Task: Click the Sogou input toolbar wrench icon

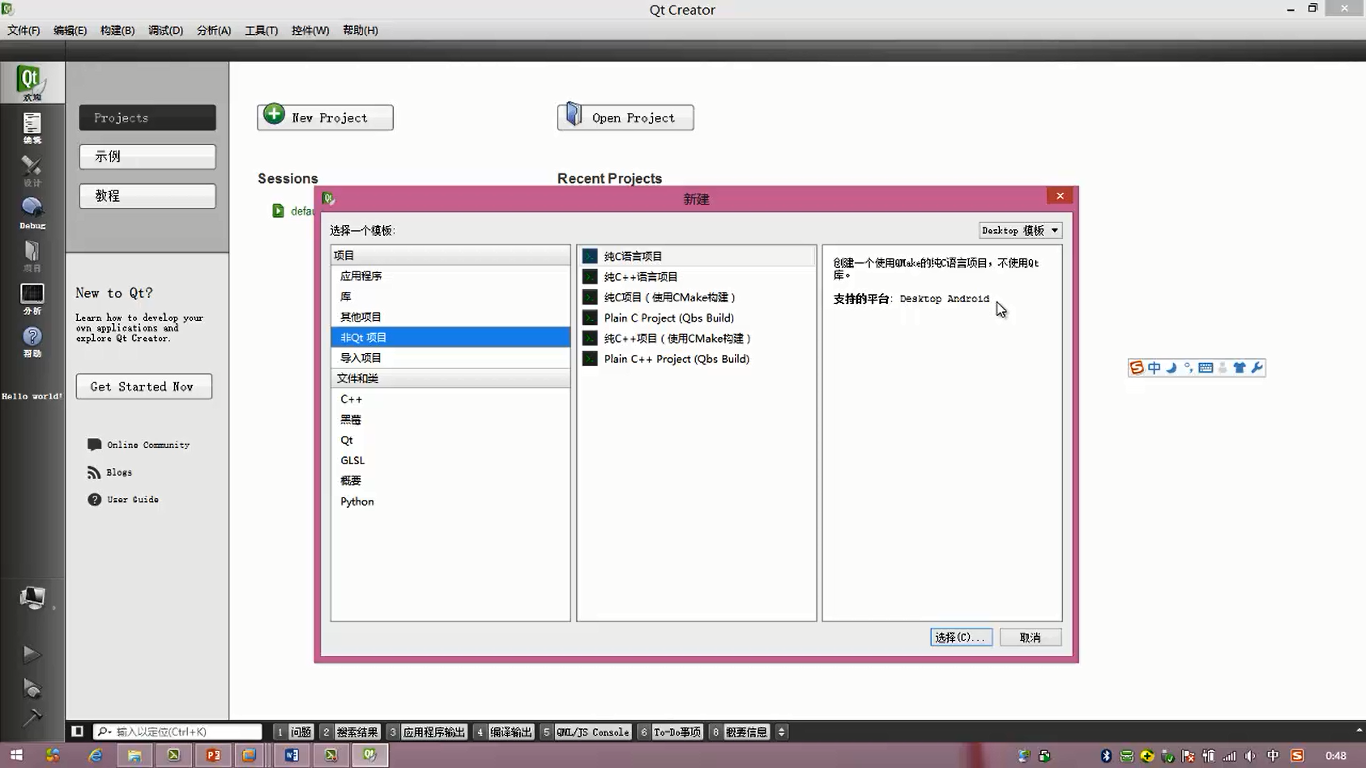Action: 1257,368
